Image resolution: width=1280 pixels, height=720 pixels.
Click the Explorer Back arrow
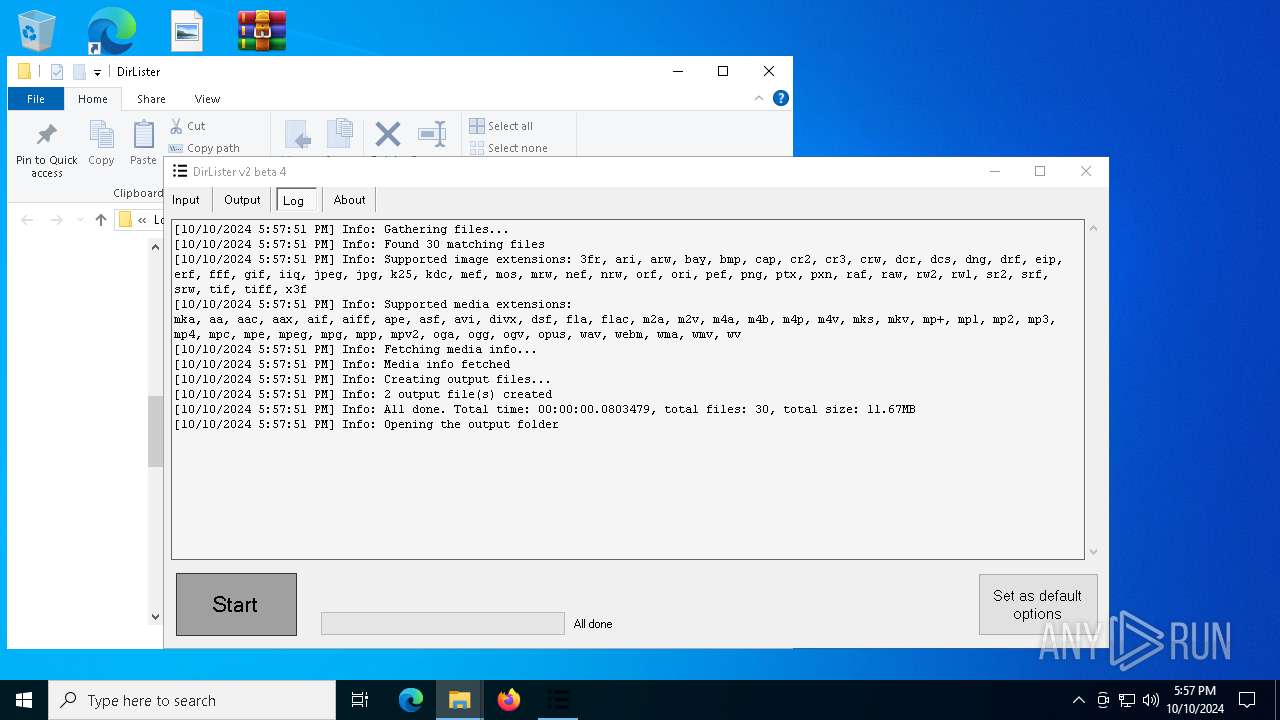click(27, 220)
